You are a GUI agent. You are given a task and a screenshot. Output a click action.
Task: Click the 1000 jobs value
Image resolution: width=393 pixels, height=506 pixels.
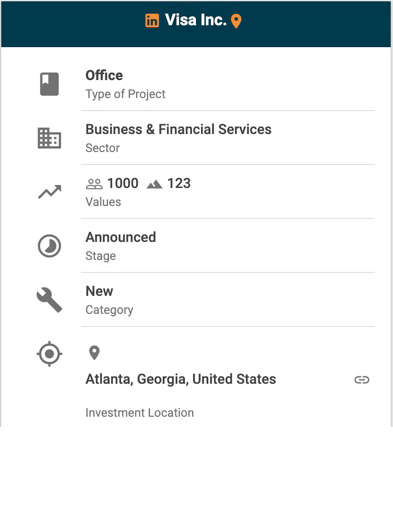[123, 183]
